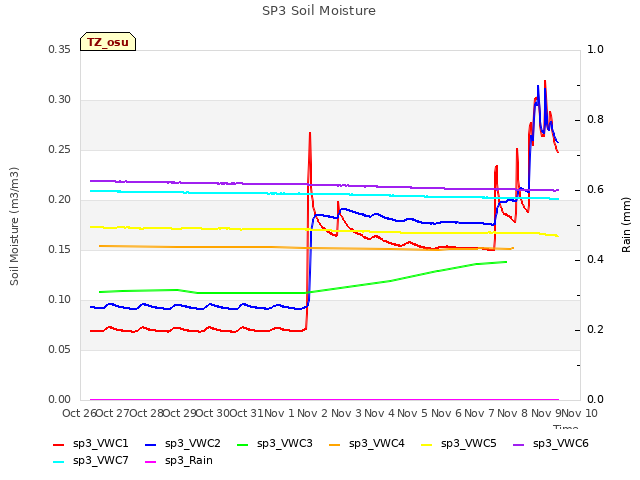Click the 1.0 right axis tick label
The image size is (640, 480).
click(x=595, y=50)
